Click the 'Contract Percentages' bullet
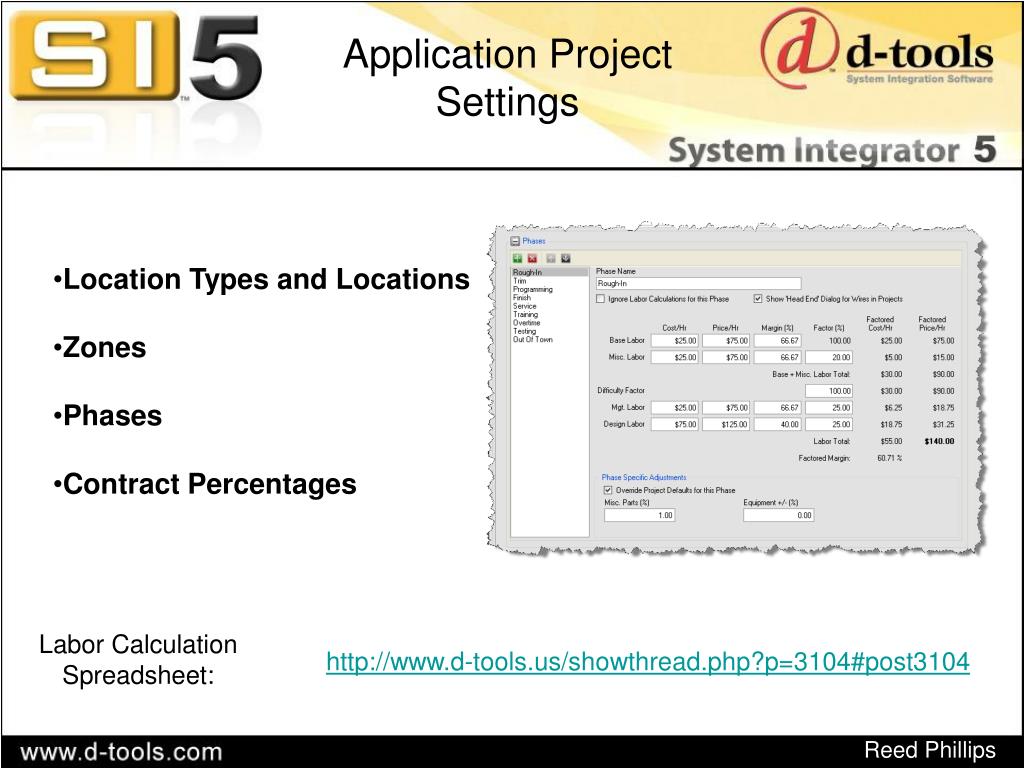 [x=205, y=485]
